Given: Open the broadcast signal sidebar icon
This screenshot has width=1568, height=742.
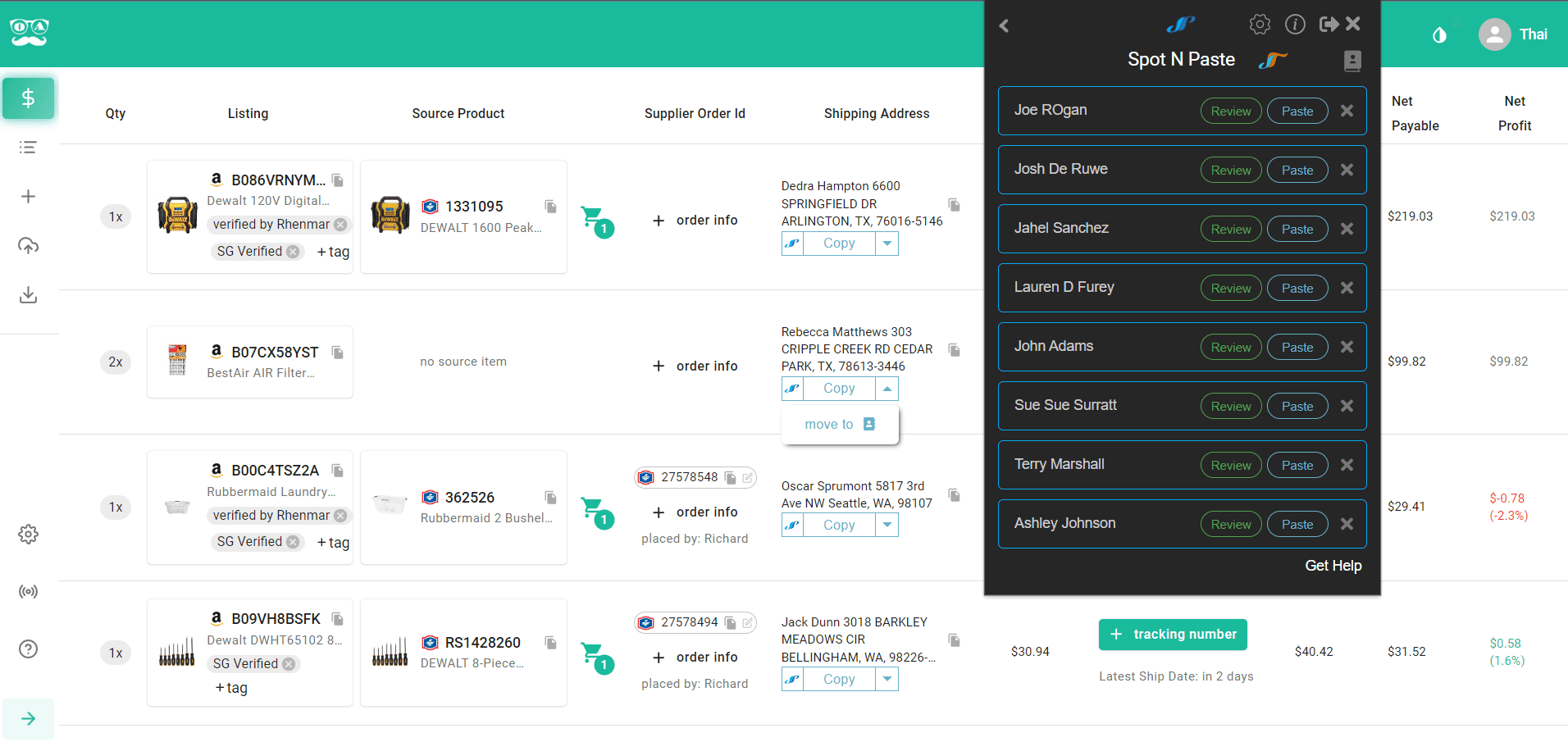Looking at the screenshot, I should 28,592.
